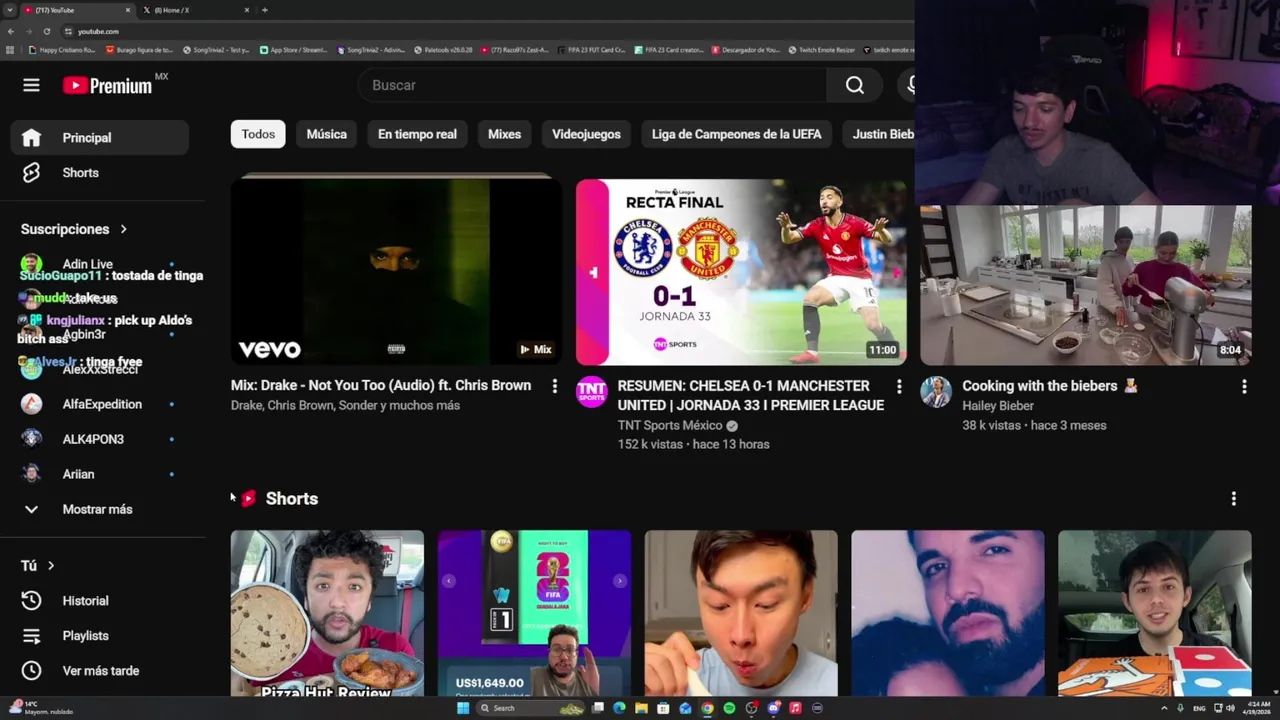Select the Música filter chip
Image resolution: width=1280 pixels, height=720 pixels.
pos(327,134)
